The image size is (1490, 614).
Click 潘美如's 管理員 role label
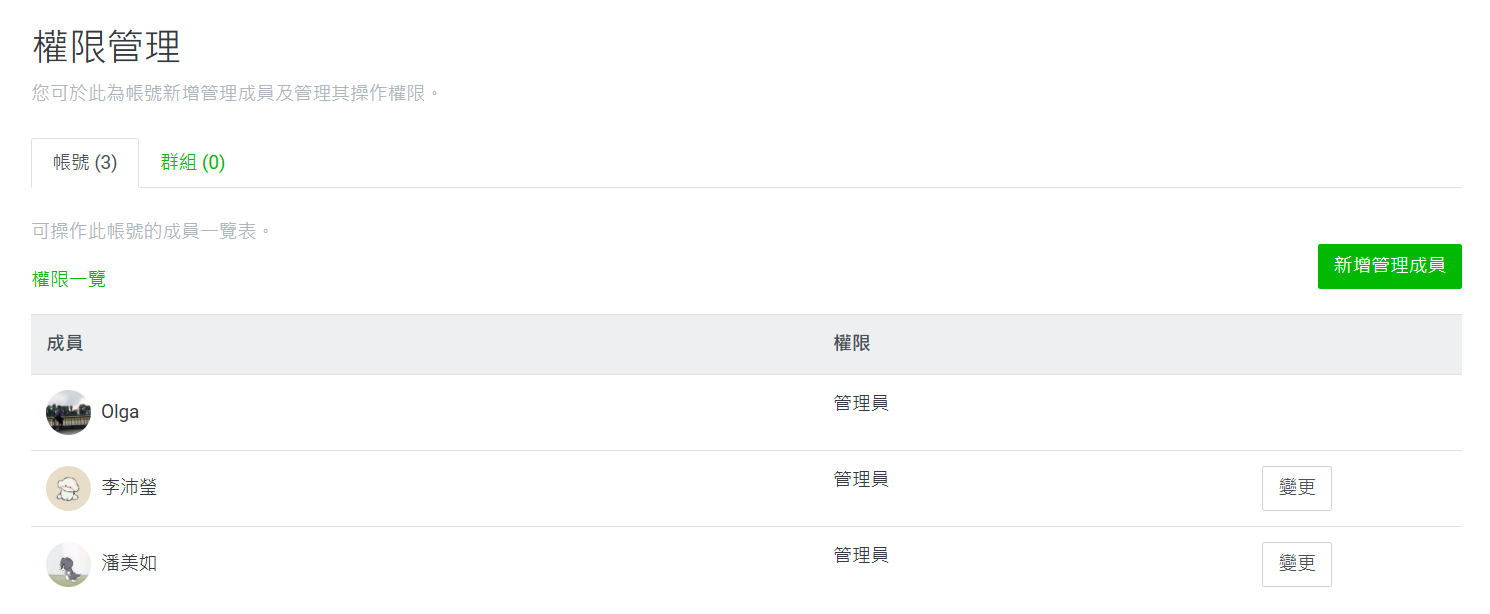pos(861,555)
